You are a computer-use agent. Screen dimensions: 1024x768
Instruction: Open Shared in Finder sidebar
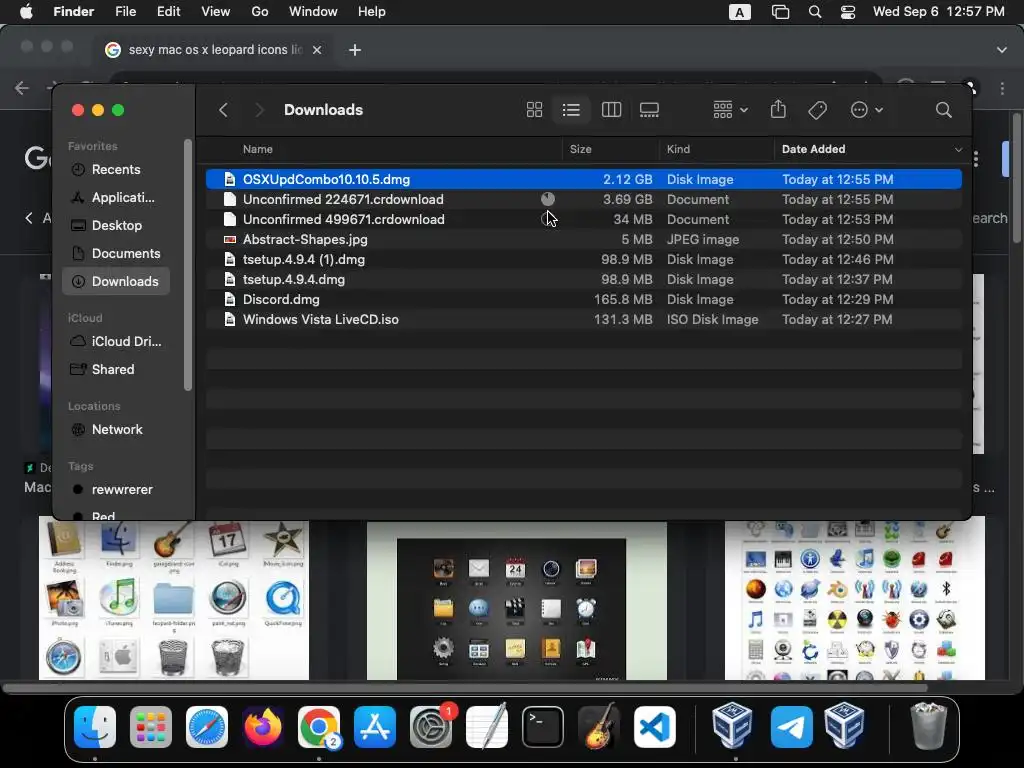tap(116, 370)
